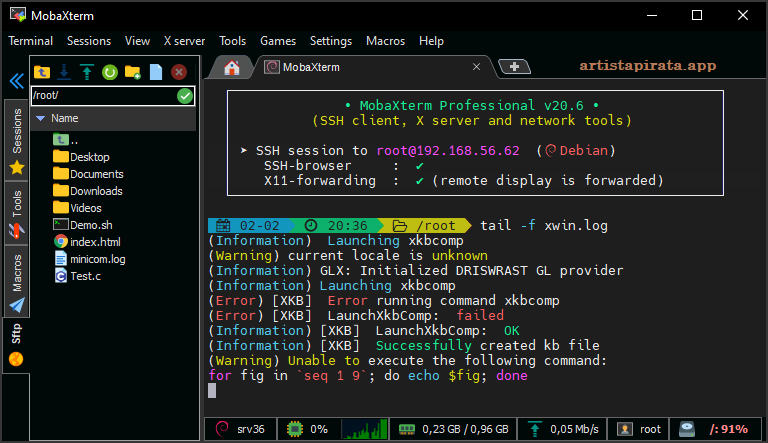Click the /root/ path input field
The width and height of the screenshot is (768, 443).
[100, 96]
